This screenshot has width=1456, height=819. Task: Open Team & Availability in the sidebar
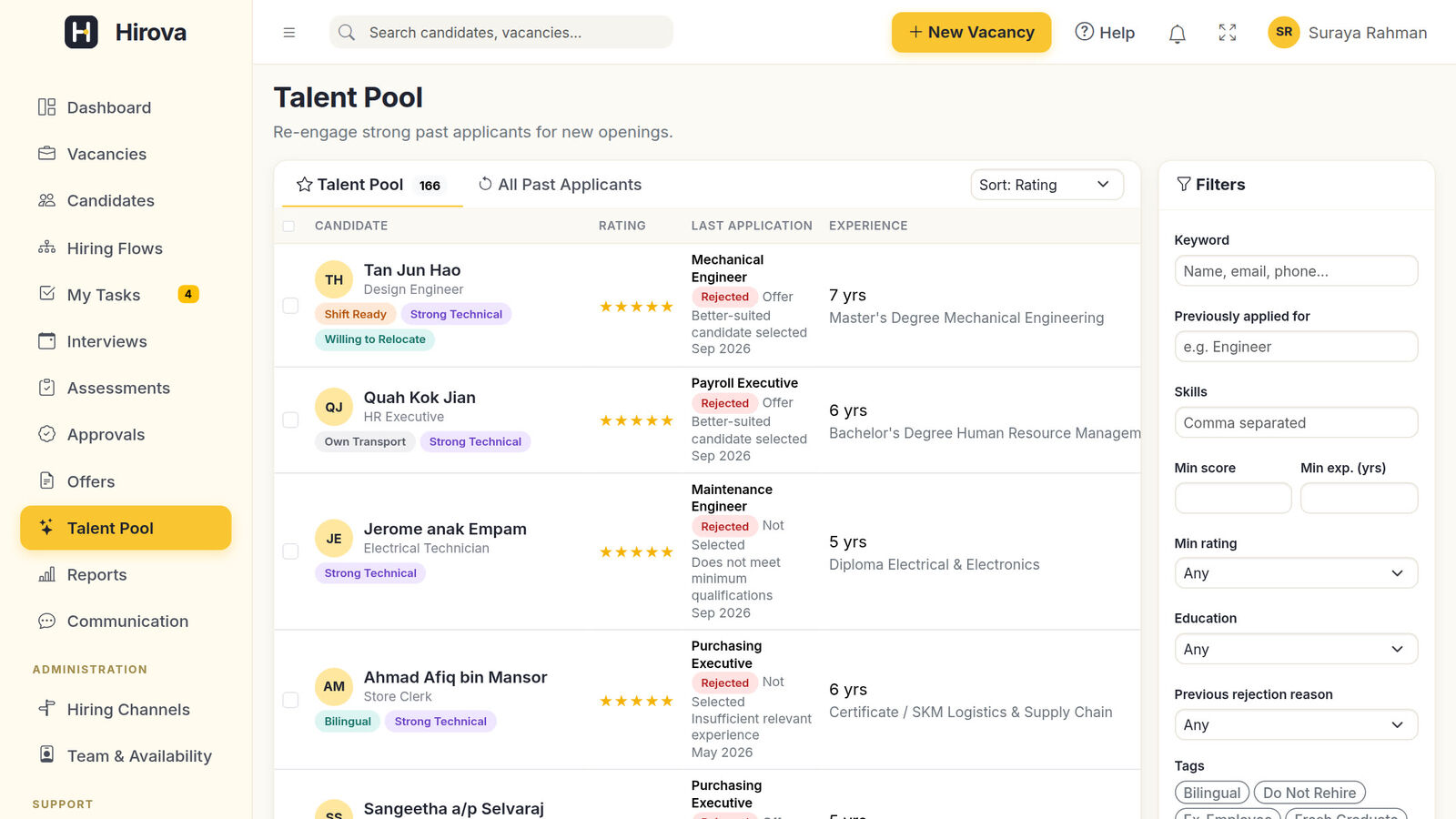[126, 755]
